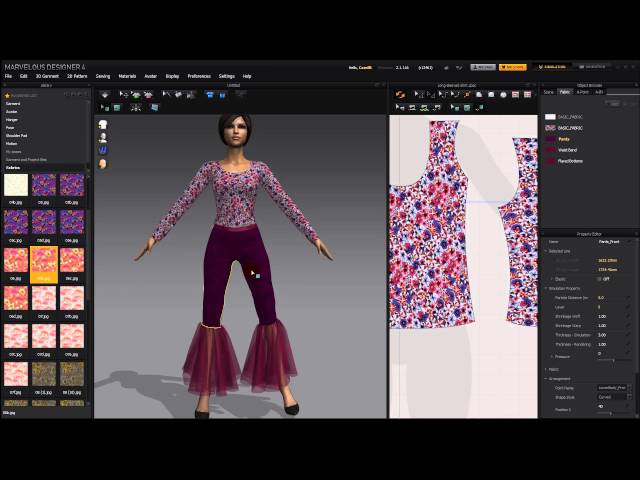Edit the Particle Distance value field
The width and height of the screenshot is (640, 480).
coord(611,298)
